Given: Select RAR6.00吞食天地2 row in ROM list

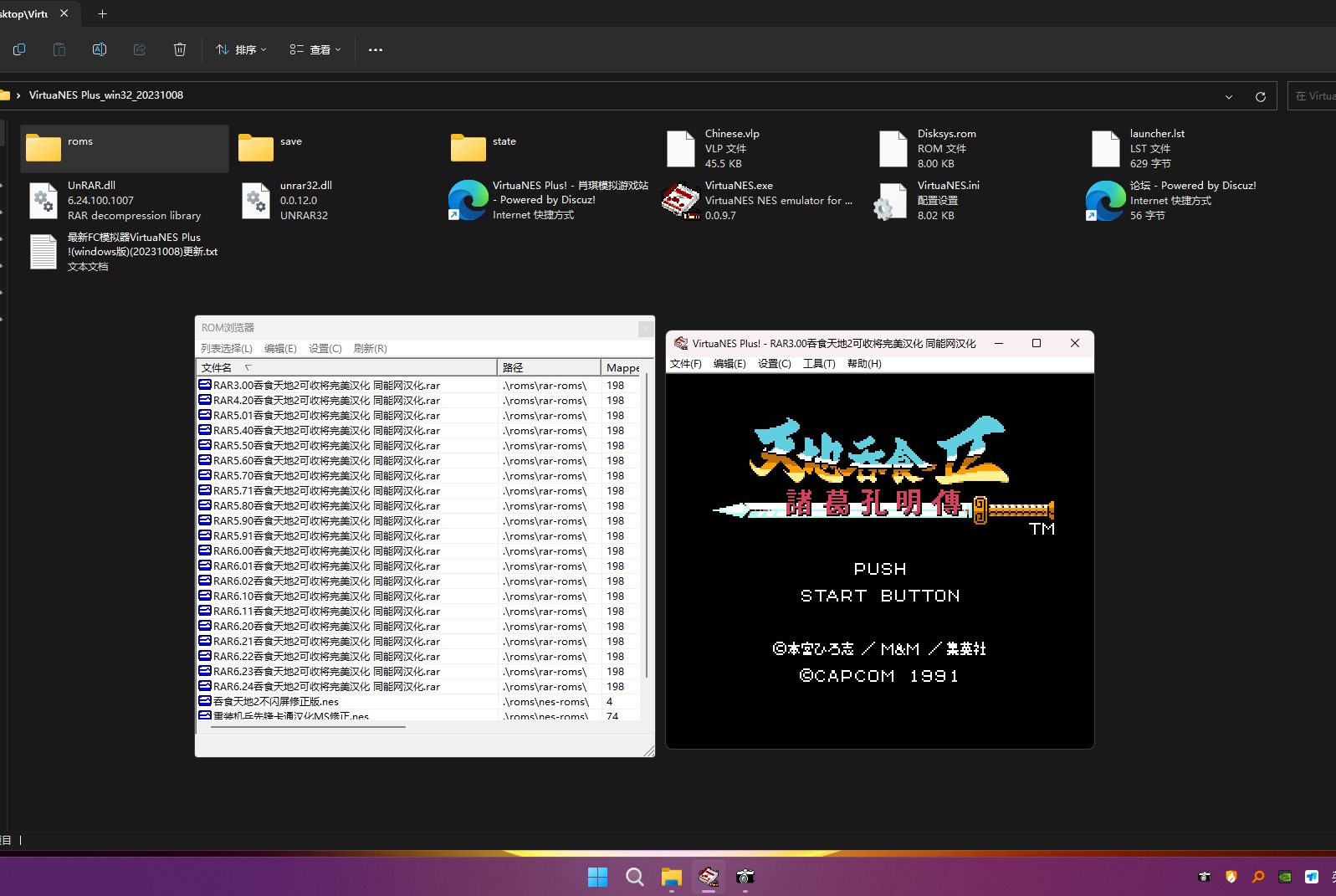Looking at the screenshot, I should (418, 551).
